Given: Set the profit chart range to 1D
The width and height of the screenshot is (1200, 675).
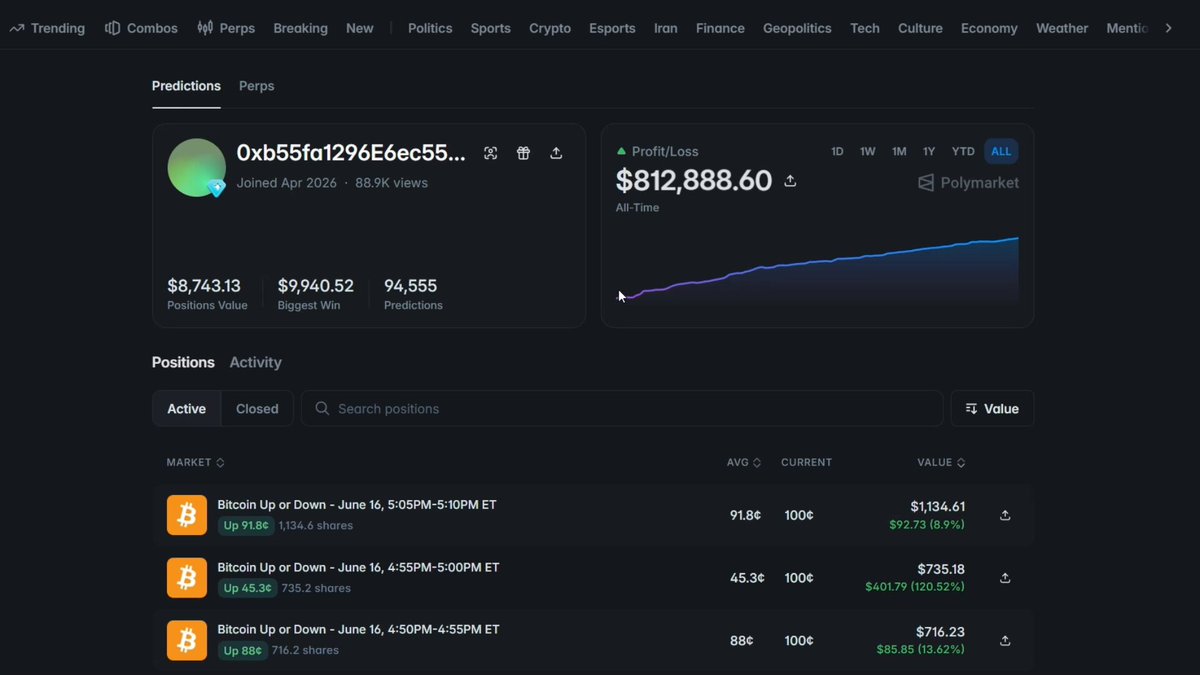Looking at the screenshot, I should point(837,151).
